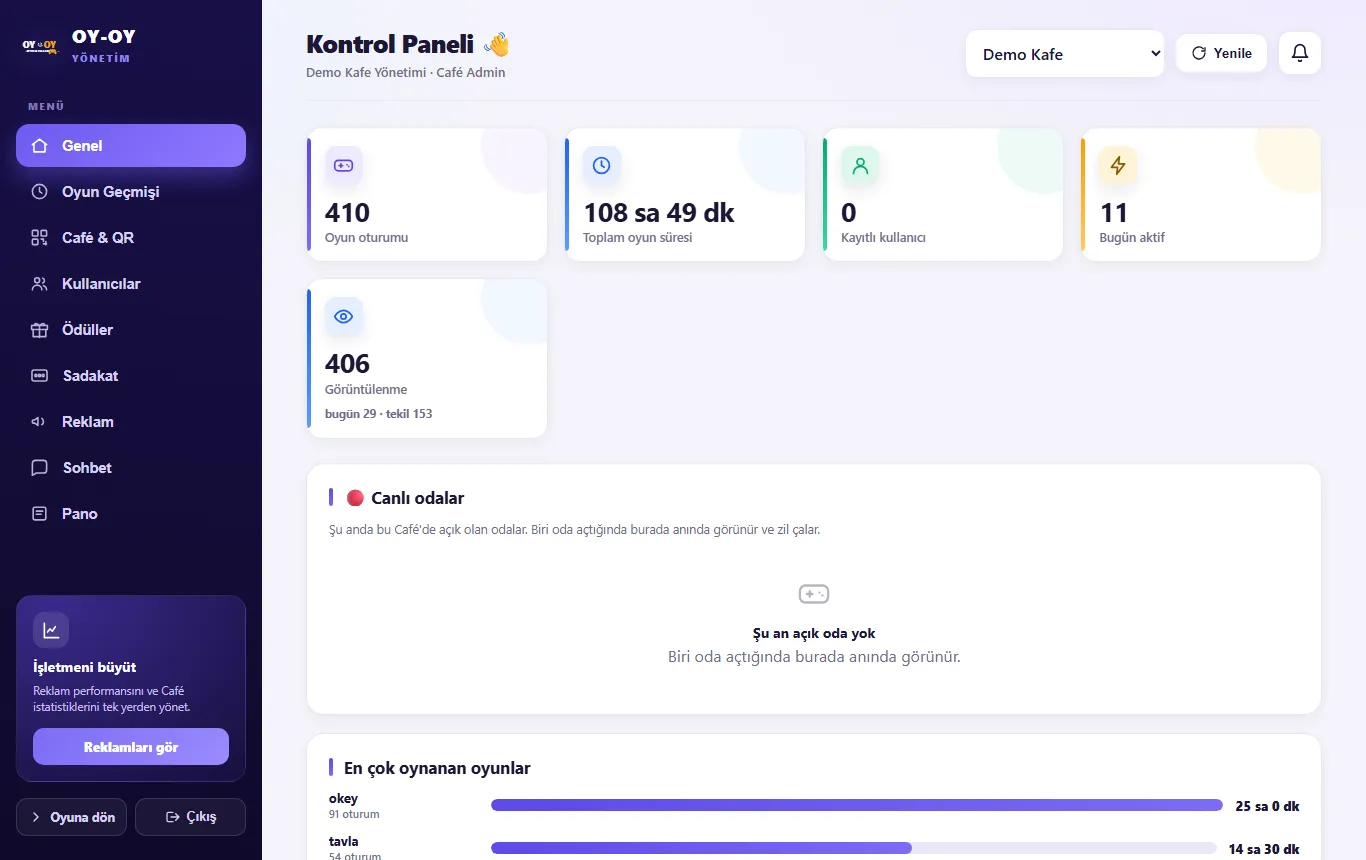Viewport: 1366px width, 860px height.
Task: Click the red dot beside Canlı odalar
Action: pos(355,498)
